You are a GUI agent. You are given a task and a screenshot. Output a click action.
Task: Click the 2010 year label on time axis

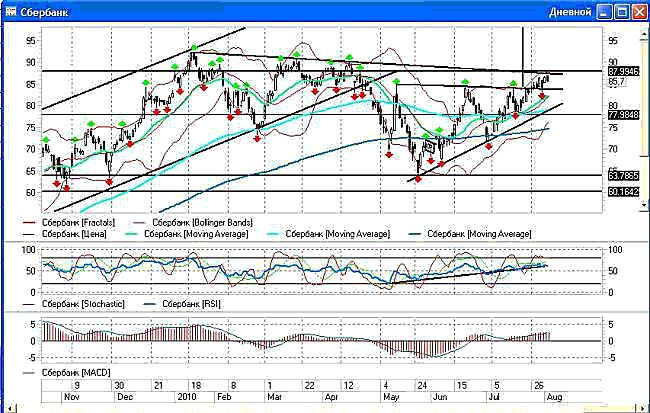coord(187,397)
